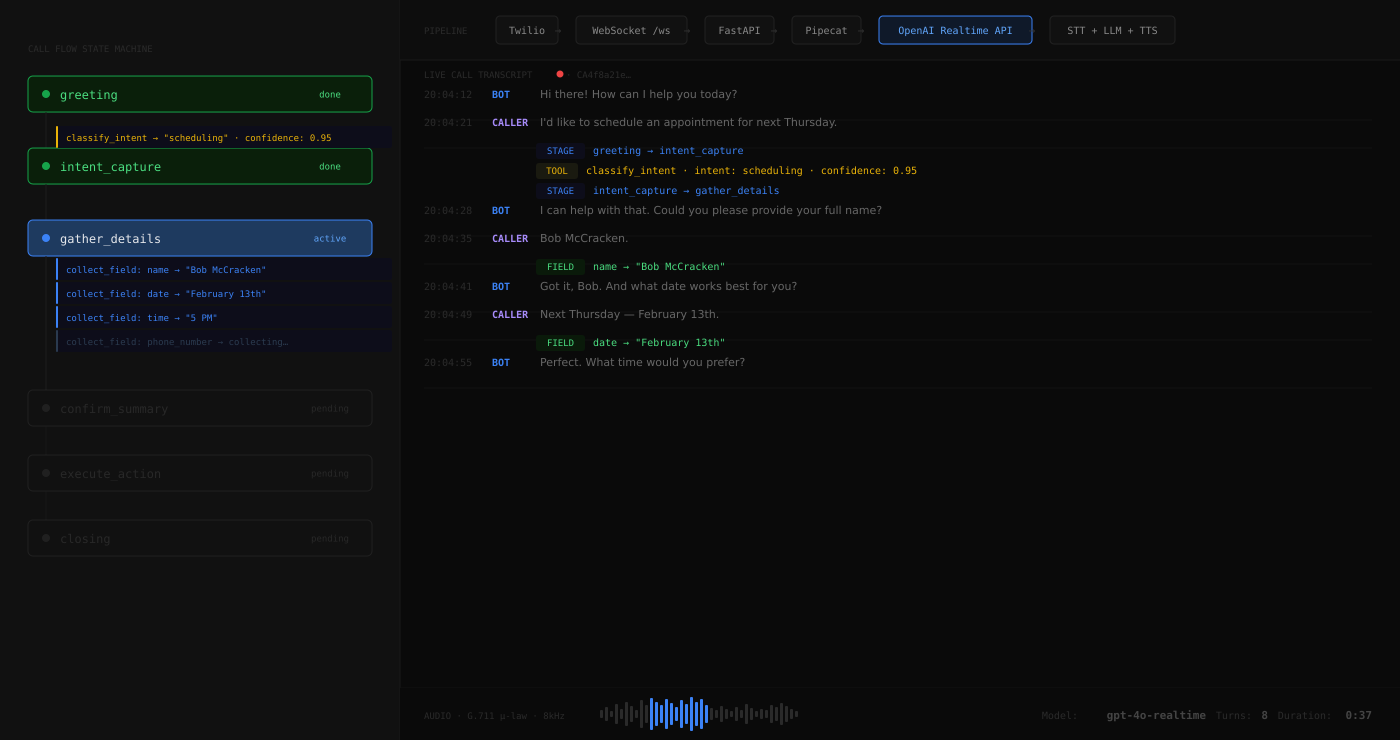Select the Twilio pipeline node

pos(527,30)
